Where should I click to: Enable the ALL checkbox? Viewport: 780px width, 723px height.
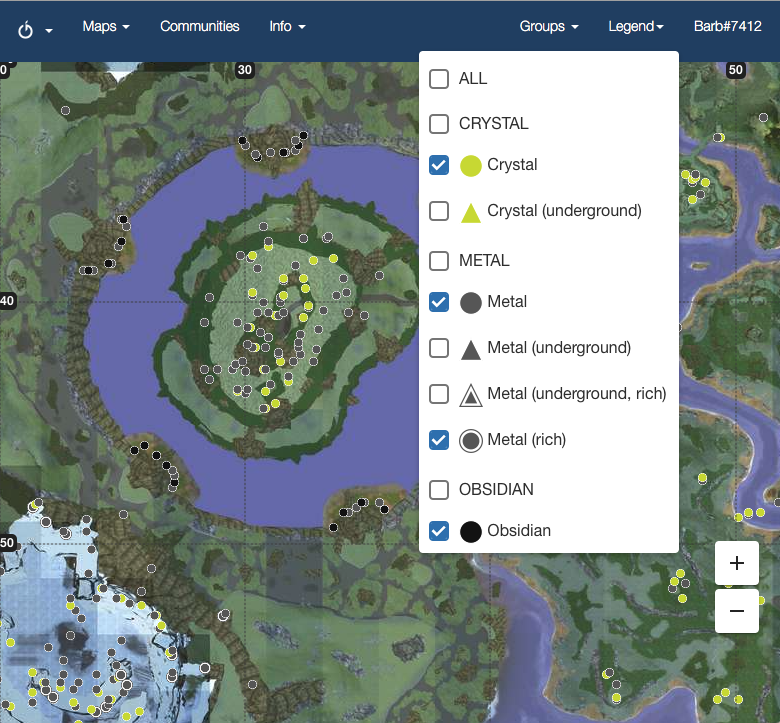pyautogui.click(x=439, y=79)
